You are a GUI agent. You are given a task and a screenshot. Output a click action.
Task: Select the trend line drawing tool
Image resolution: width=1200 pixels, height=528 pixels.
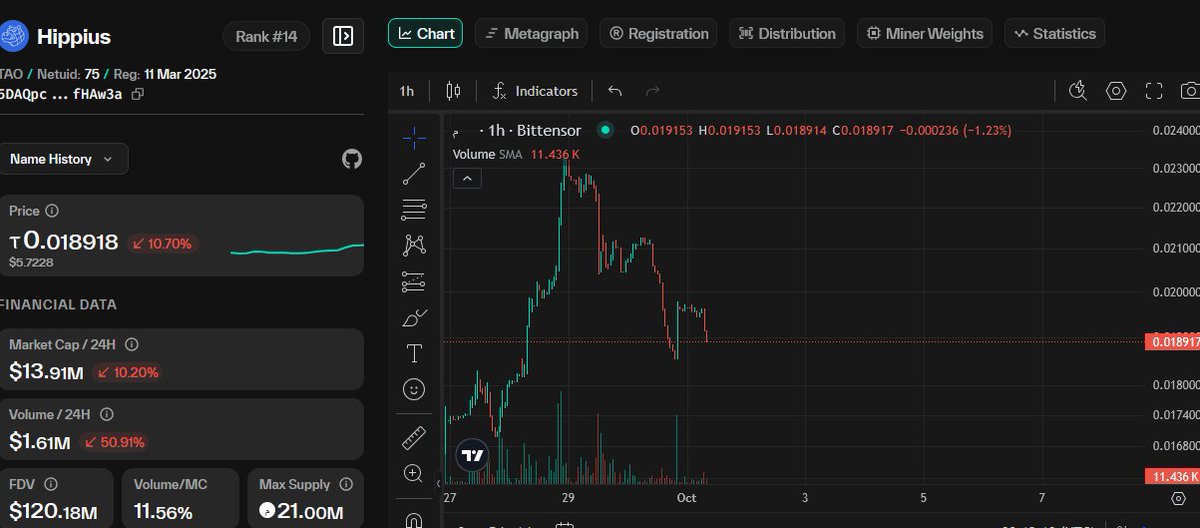pyautogui.click(x=414, y=173)
